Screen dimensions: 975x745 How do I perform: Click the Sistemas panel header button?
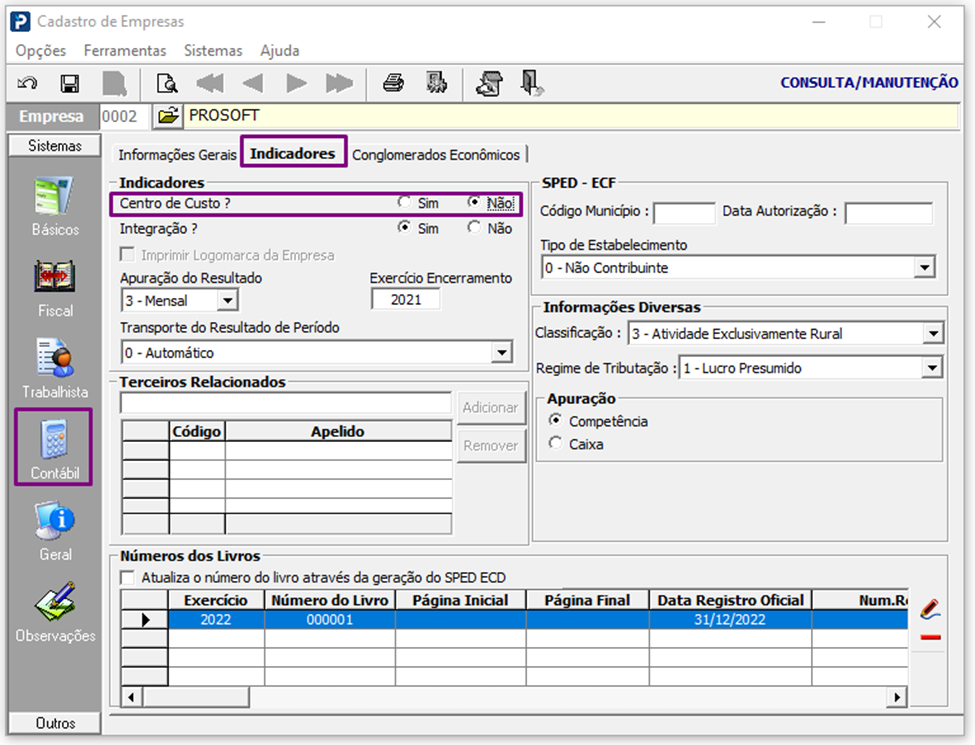coord(54,146)
